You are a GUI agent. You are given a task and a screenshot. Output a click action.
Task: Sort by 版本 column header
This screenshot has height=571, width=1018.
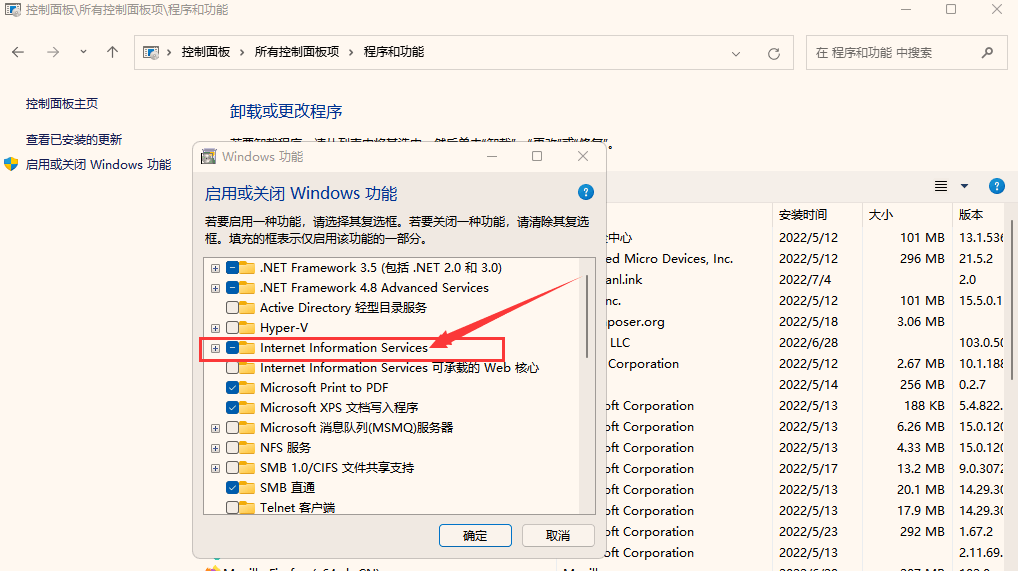[x=979, y=214]
